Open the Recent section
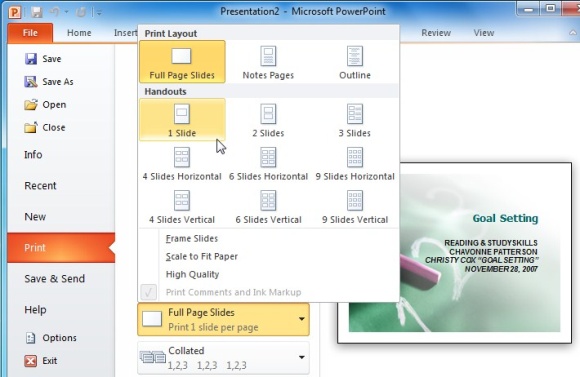 click(61, 186)
